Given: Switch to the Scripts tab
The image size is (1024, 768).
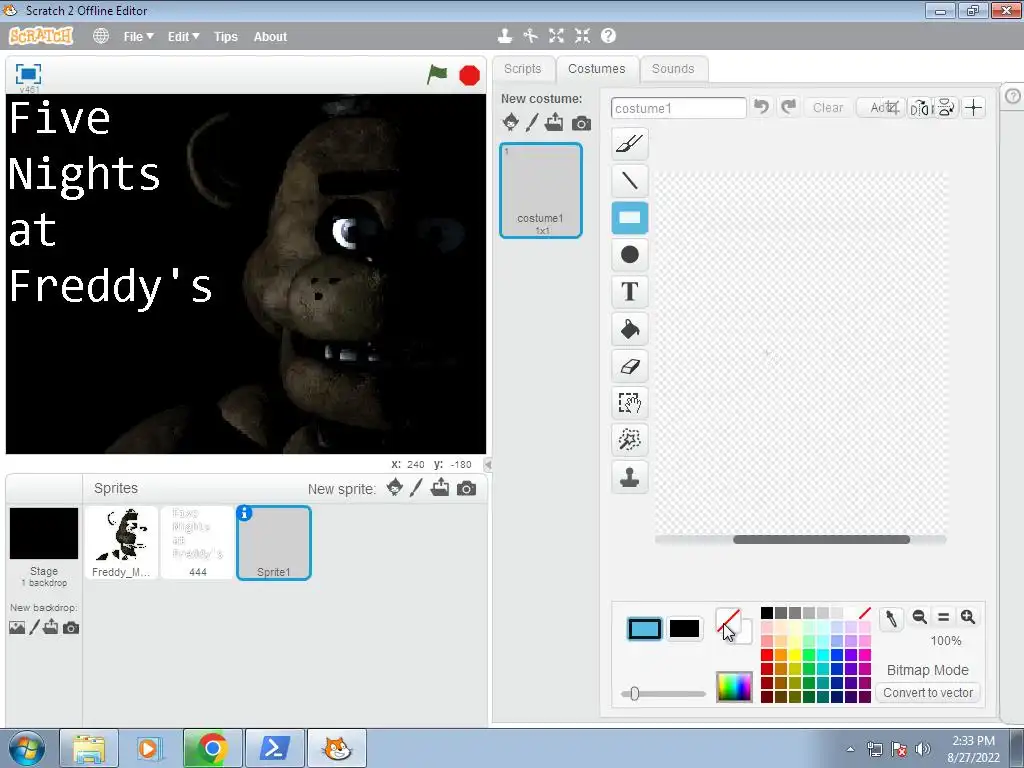Looking at the screenshot, I should pos(522,69).
